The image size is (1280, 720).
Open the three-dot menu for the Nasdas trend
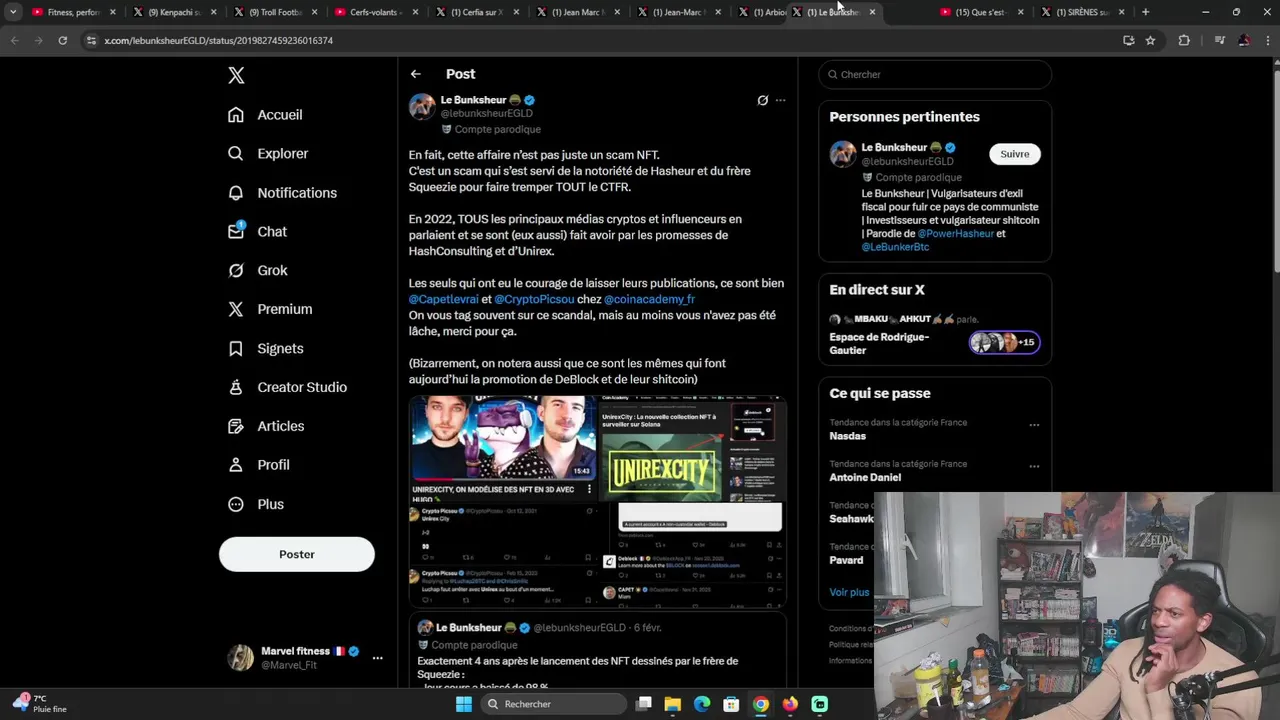(1034, 425)
